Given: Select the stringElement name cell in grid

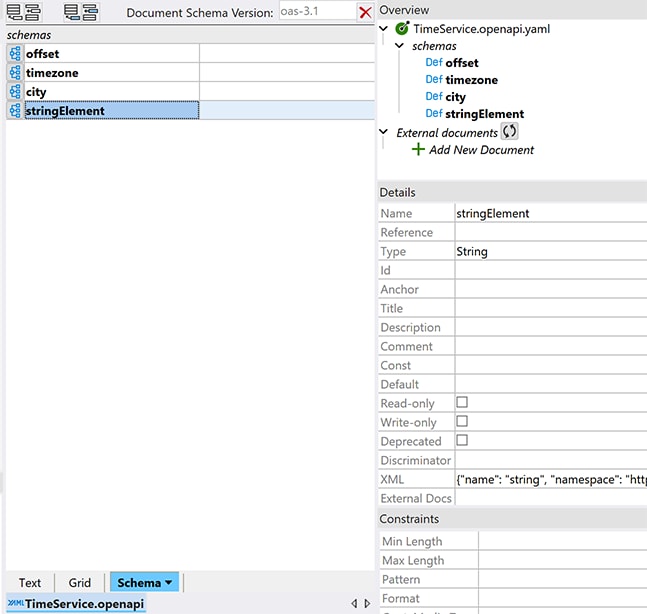Looking at the screenshot, I should point(112,111).
